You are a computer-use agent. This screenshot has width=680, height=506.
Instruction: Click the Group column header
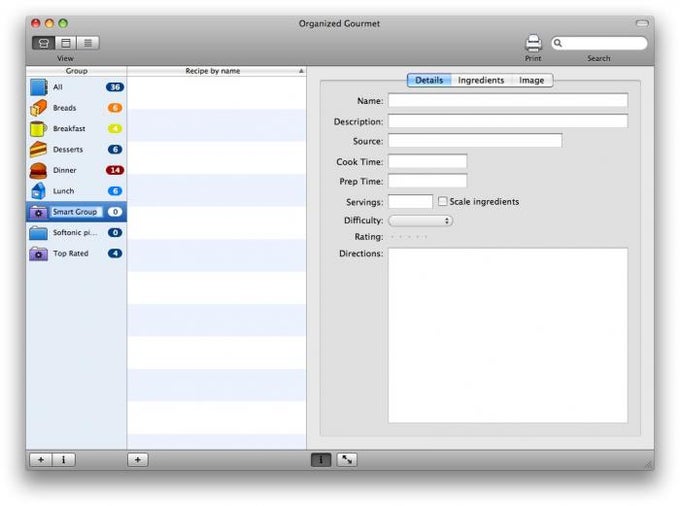click(x=76, y=71)
